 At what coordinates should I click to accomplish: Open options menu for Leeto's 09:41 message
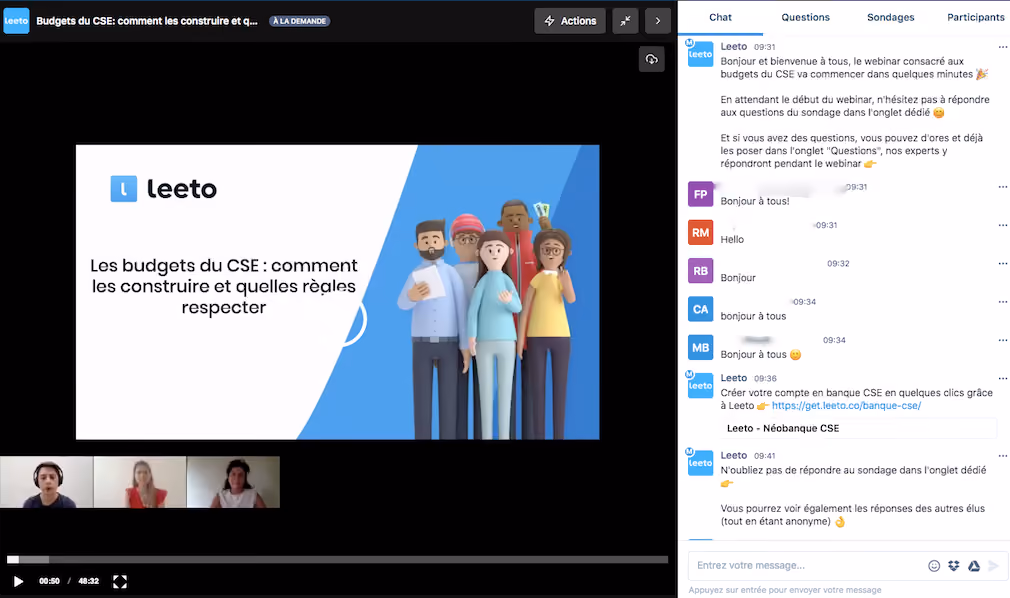1002,456
